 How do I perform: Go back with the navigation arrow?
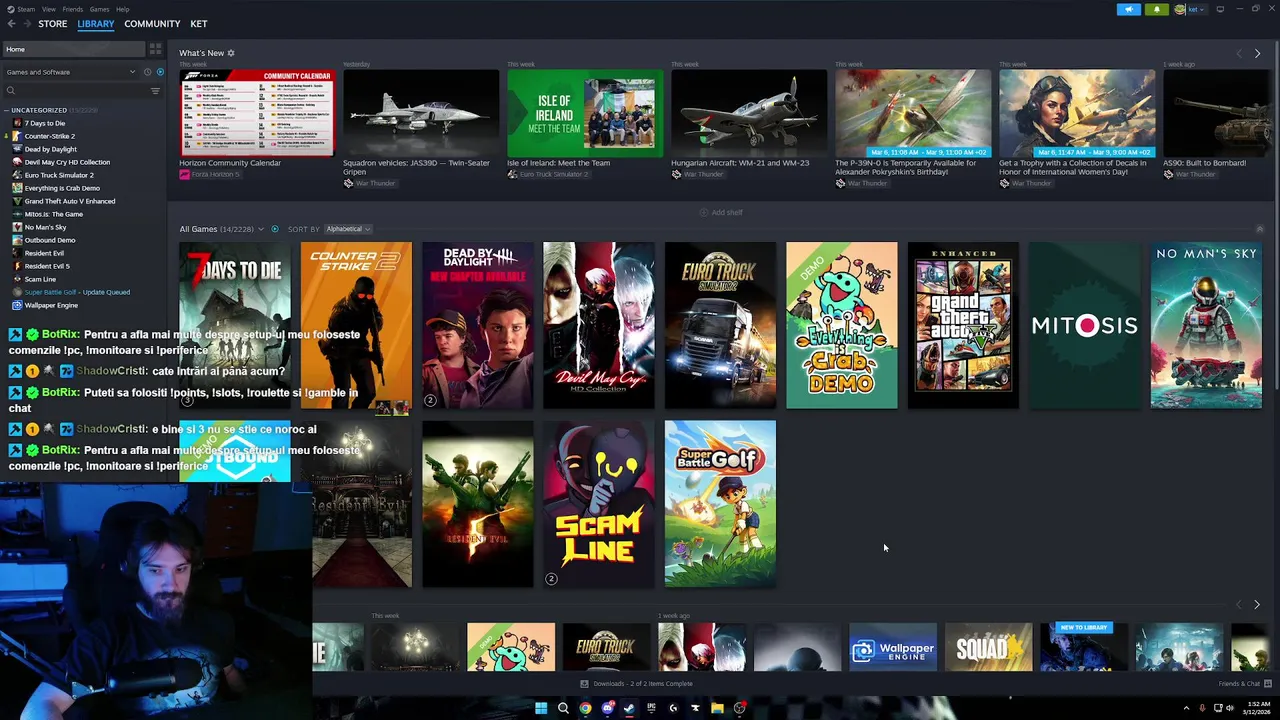pos(12,24)
